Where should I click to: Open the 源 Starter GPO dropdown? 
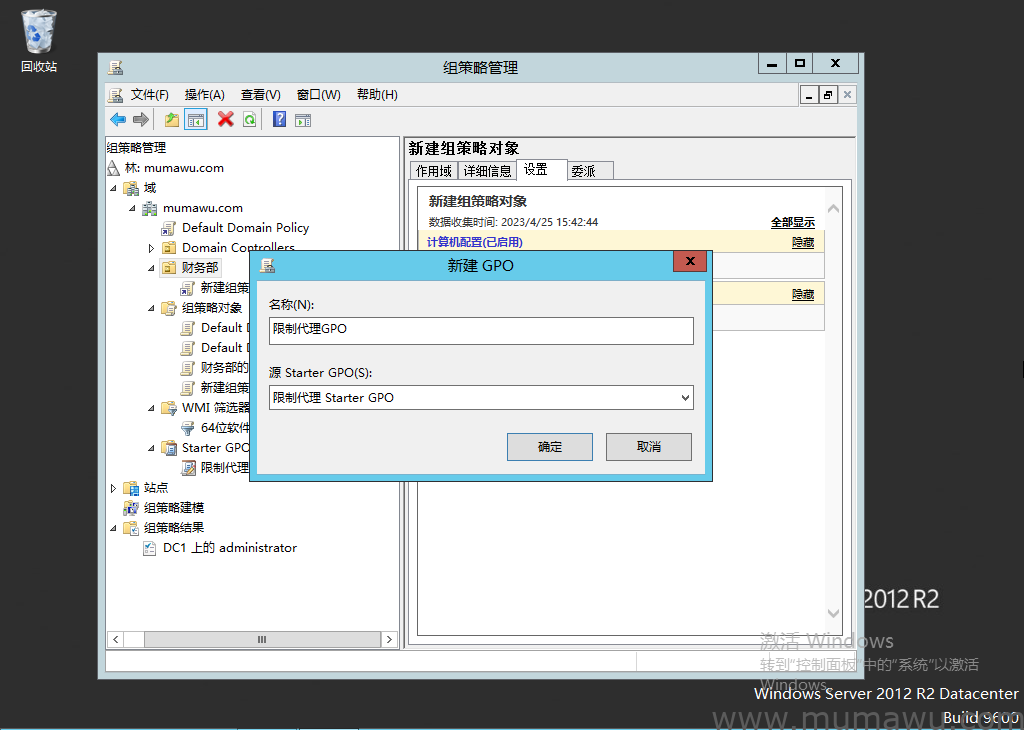point(684,398)
